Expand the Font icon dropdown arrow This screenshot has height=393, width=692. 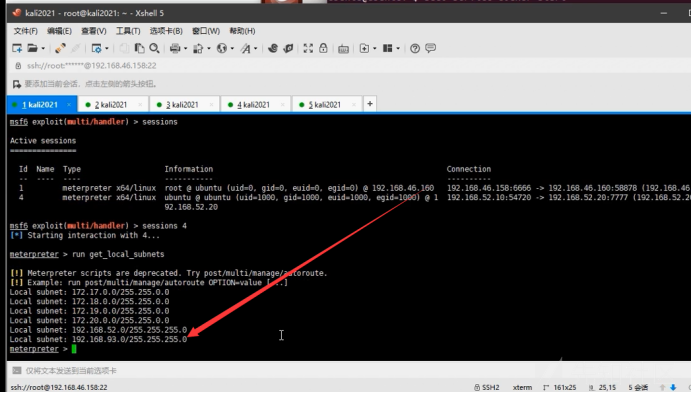click(x=256, y=49)
